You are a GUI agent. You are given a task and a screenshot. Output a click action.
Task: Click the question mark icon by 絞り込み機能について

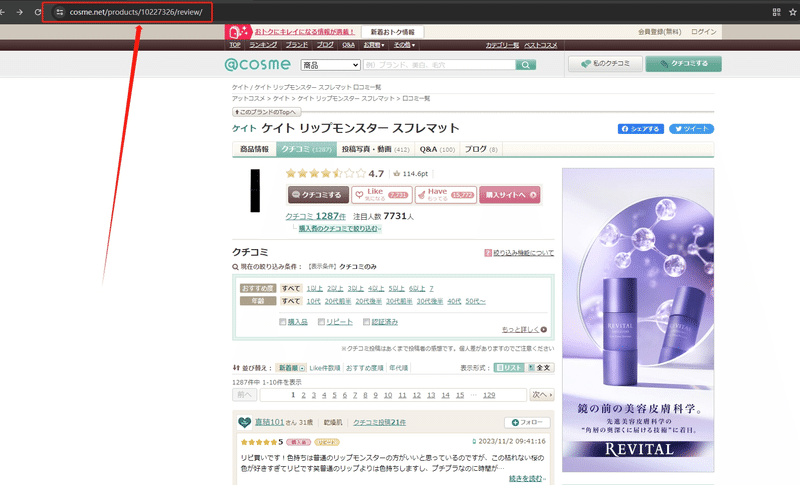point(488,253)
